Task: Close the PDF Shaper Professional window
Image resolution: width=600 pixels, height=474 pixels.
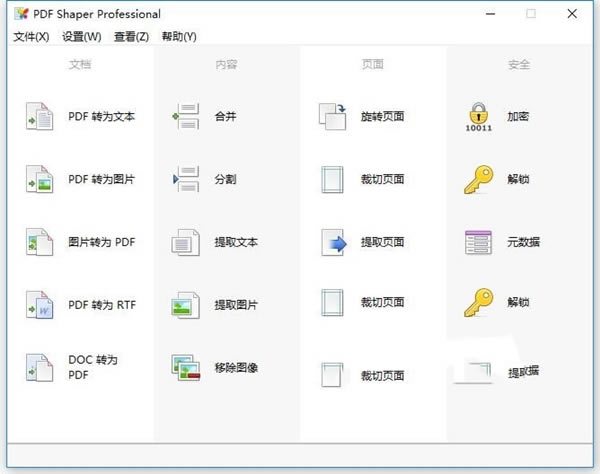Action: [572, 14]
